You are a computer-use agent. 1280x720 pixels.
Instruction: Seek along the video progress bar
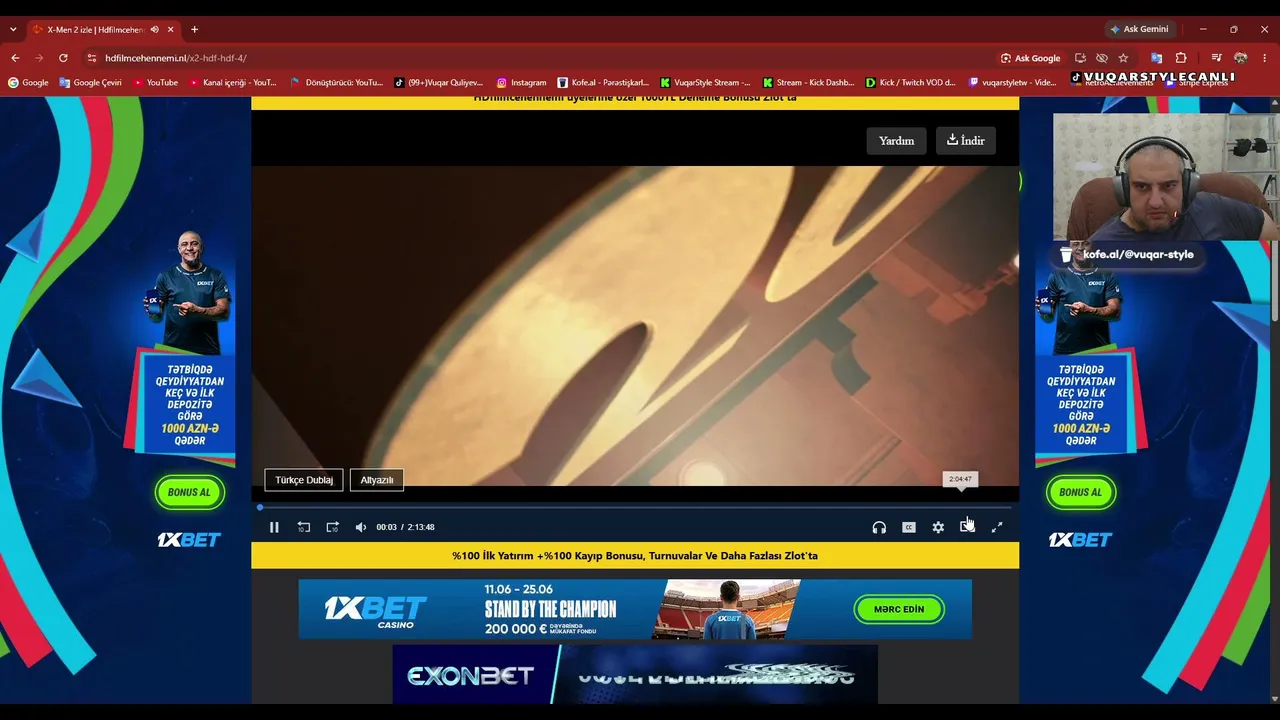click(635, 507)
